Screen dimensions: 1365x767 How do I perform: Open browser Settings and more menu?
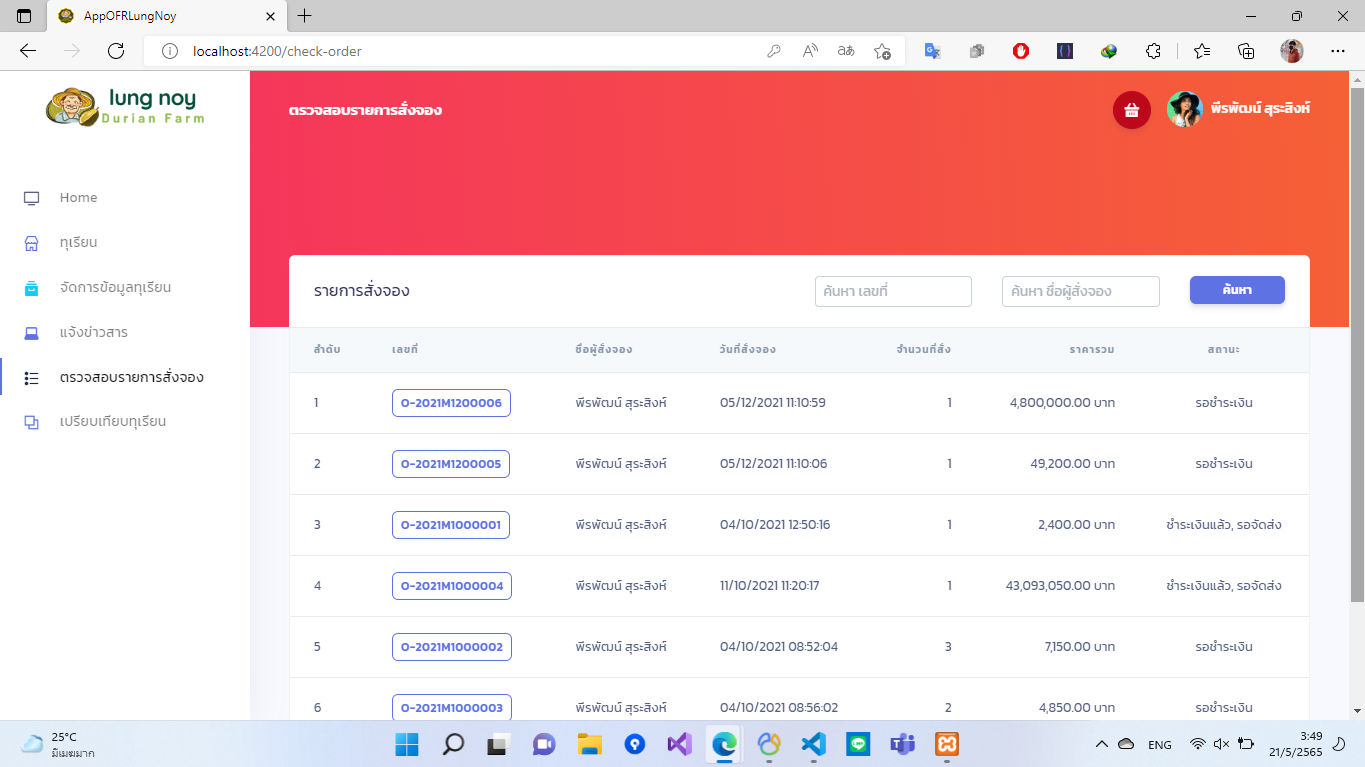tap(1338, 51)
